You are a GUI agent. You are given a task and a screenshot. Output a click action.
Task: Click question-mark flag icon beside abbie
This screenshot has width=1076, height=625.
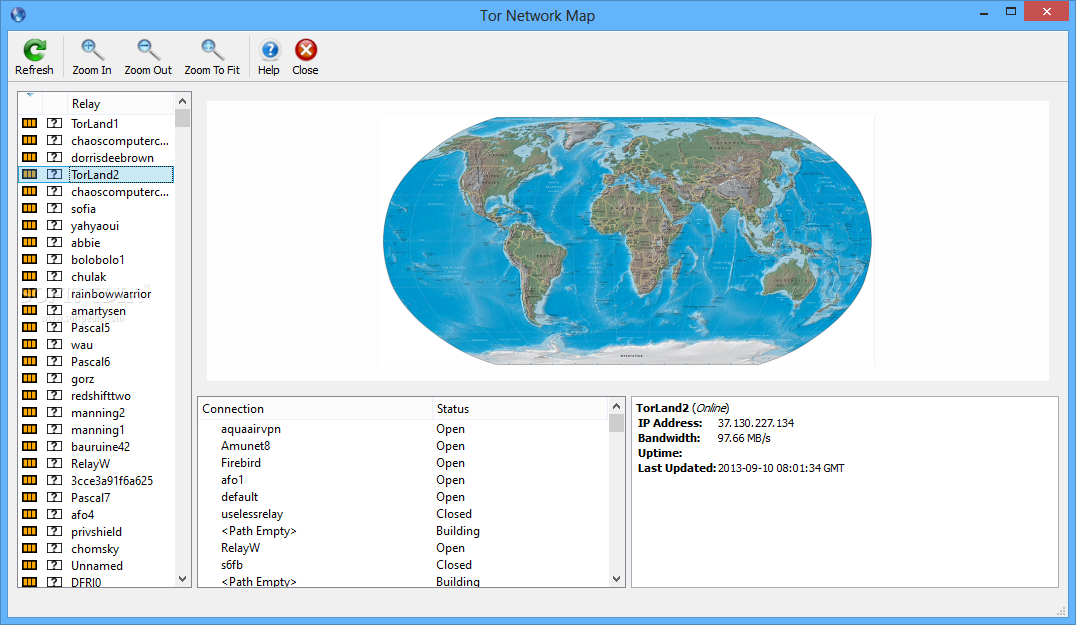(x=54, y=242)
